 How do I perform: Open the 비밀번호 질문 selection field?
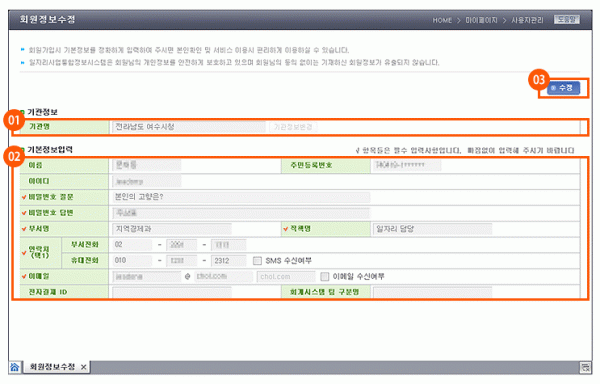pyautogui.click(x=241, y=197)
